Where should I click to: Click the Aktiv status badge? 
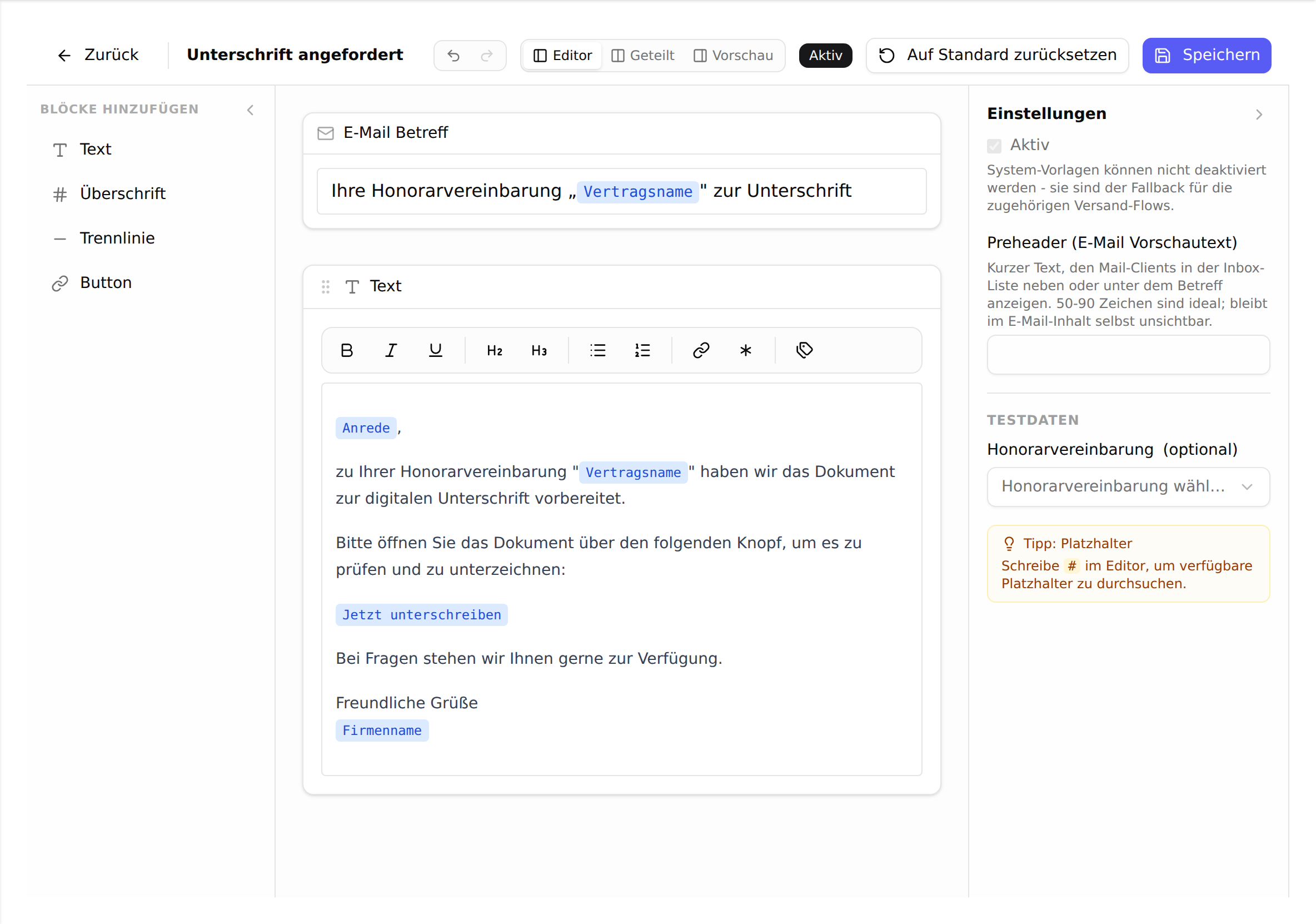point(825,56)
